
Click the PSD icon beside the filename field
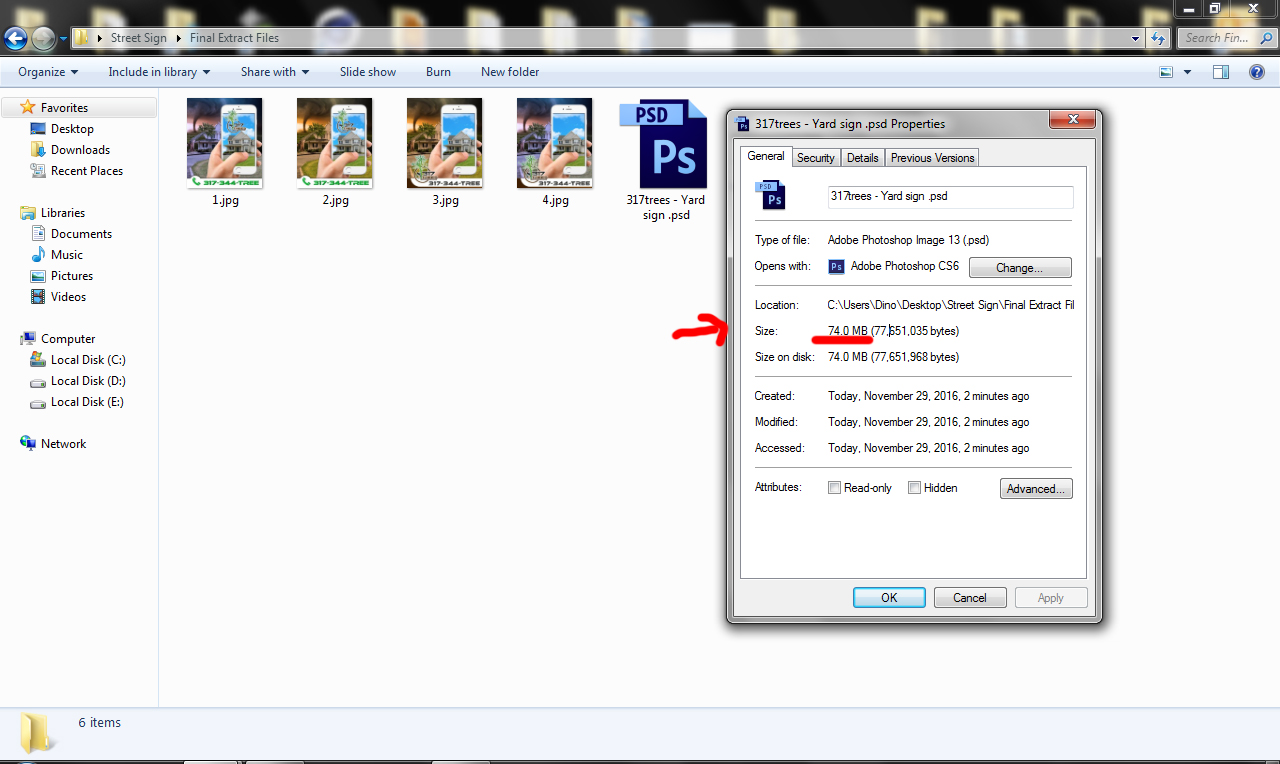point(771,195)
